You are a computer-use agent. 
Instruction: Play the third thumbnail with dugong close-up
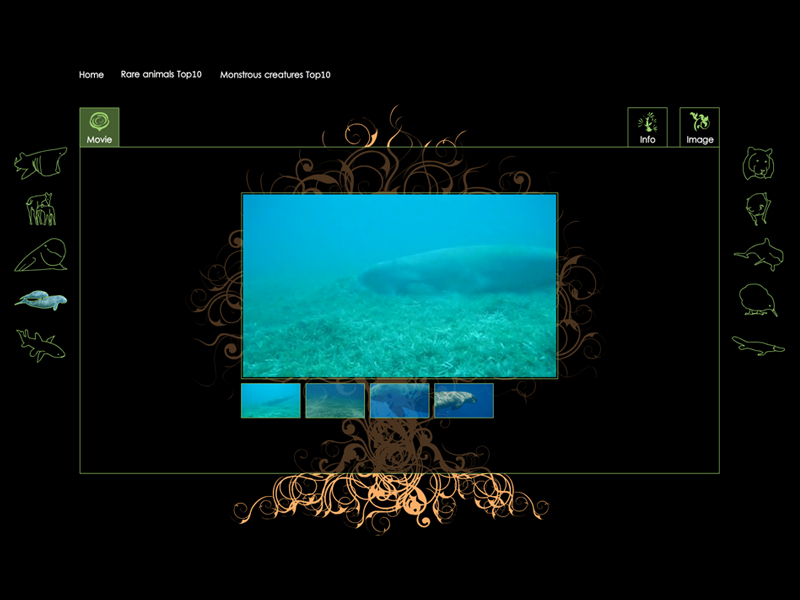click(399, 401)
